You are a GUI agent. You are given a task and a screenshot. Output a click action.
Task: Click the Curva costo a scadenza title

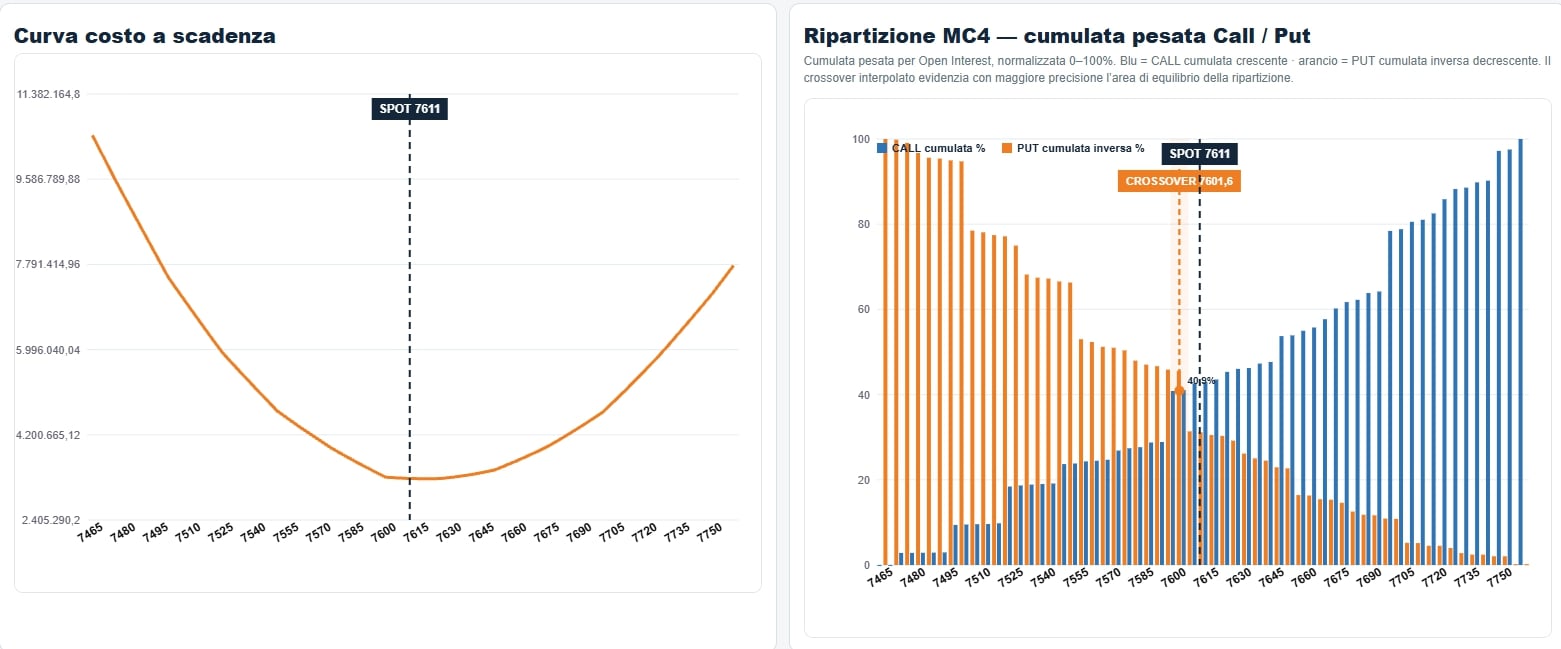pyautogui.click(x=144, y=36)
